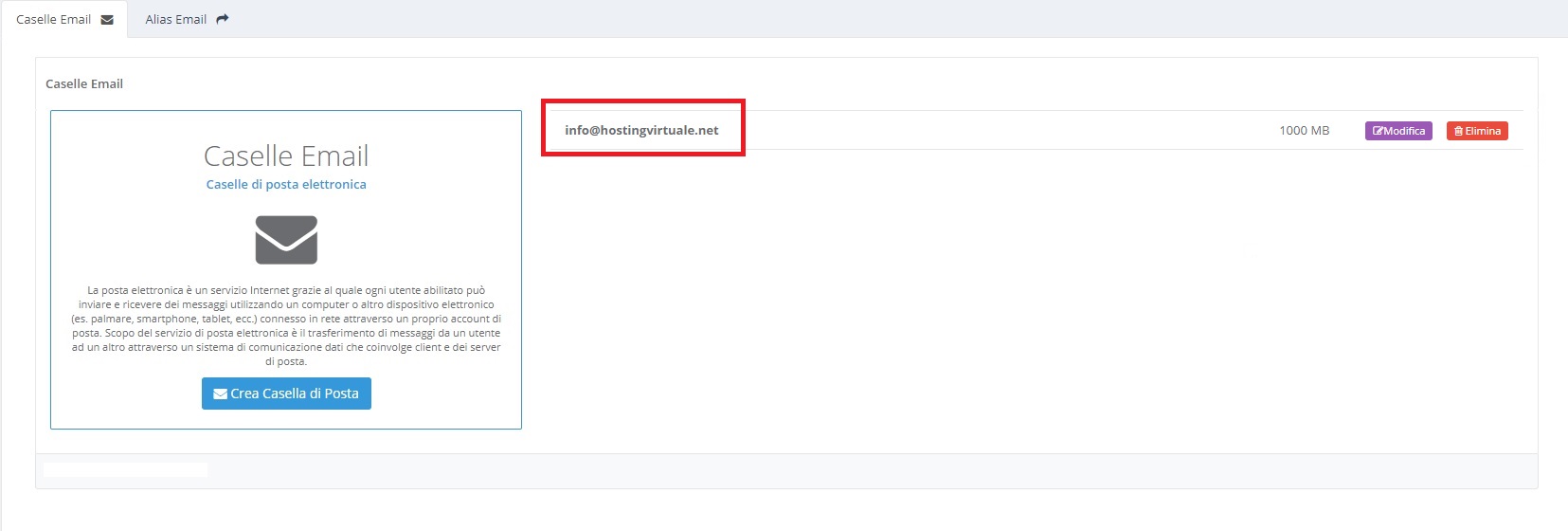The height and width of the screenshot is (531, 1568).
Task: Click the descriptive paragraph about posta elettronica
Action: coord(286,325)
